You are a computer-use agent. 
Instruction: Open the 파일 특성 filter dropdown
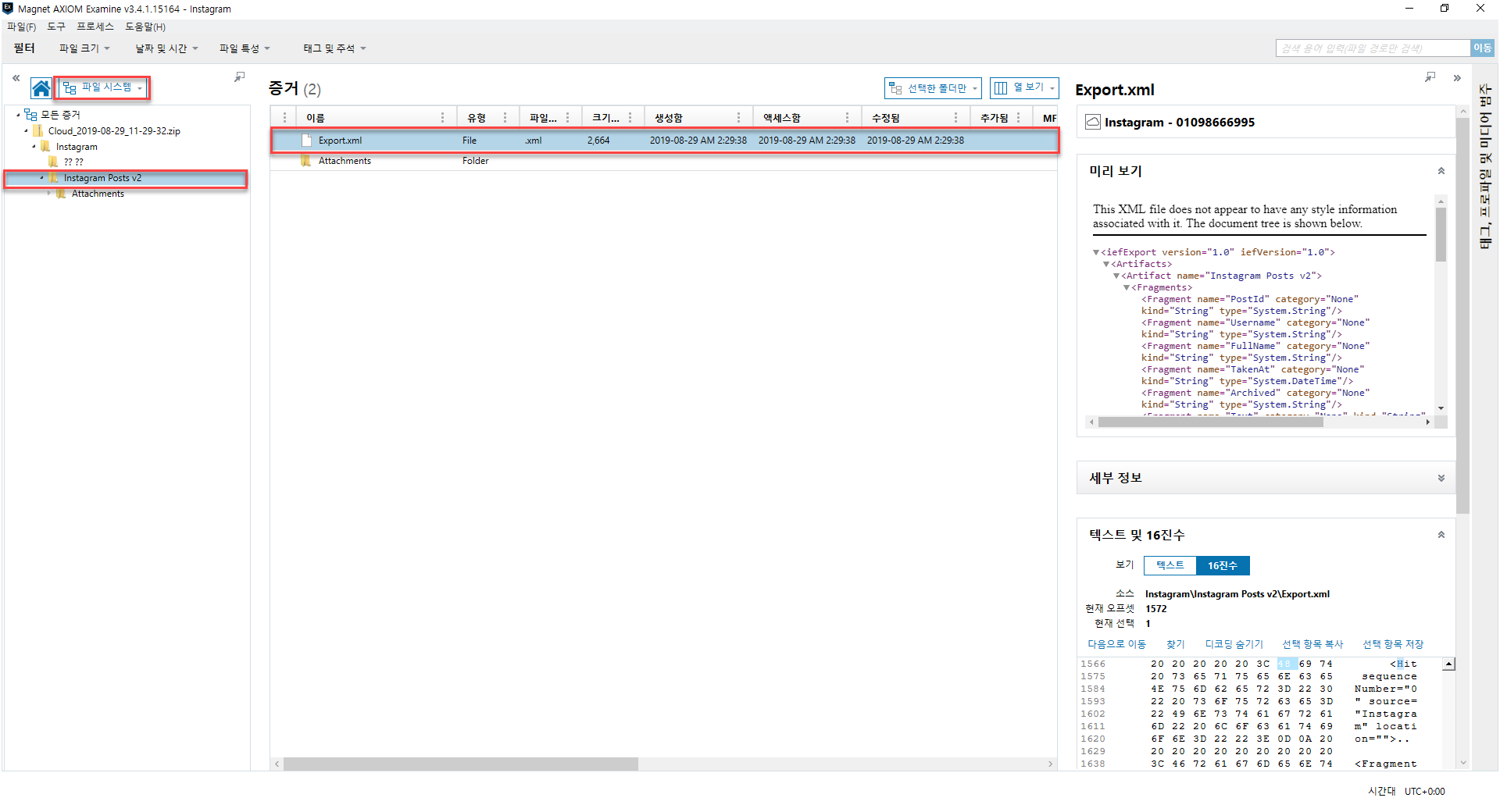[x=245, y=48]
